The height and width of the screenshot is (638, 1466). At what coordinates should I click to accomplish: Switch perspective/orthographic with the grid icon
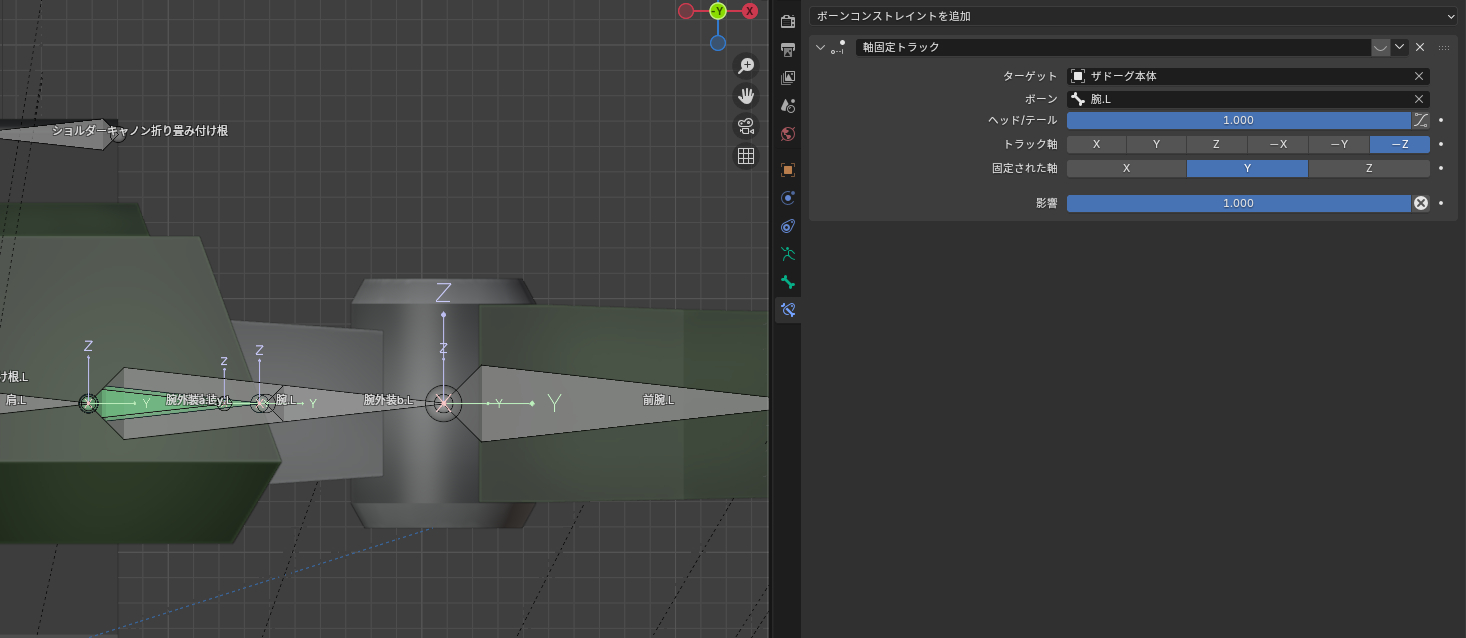(745, 156)
